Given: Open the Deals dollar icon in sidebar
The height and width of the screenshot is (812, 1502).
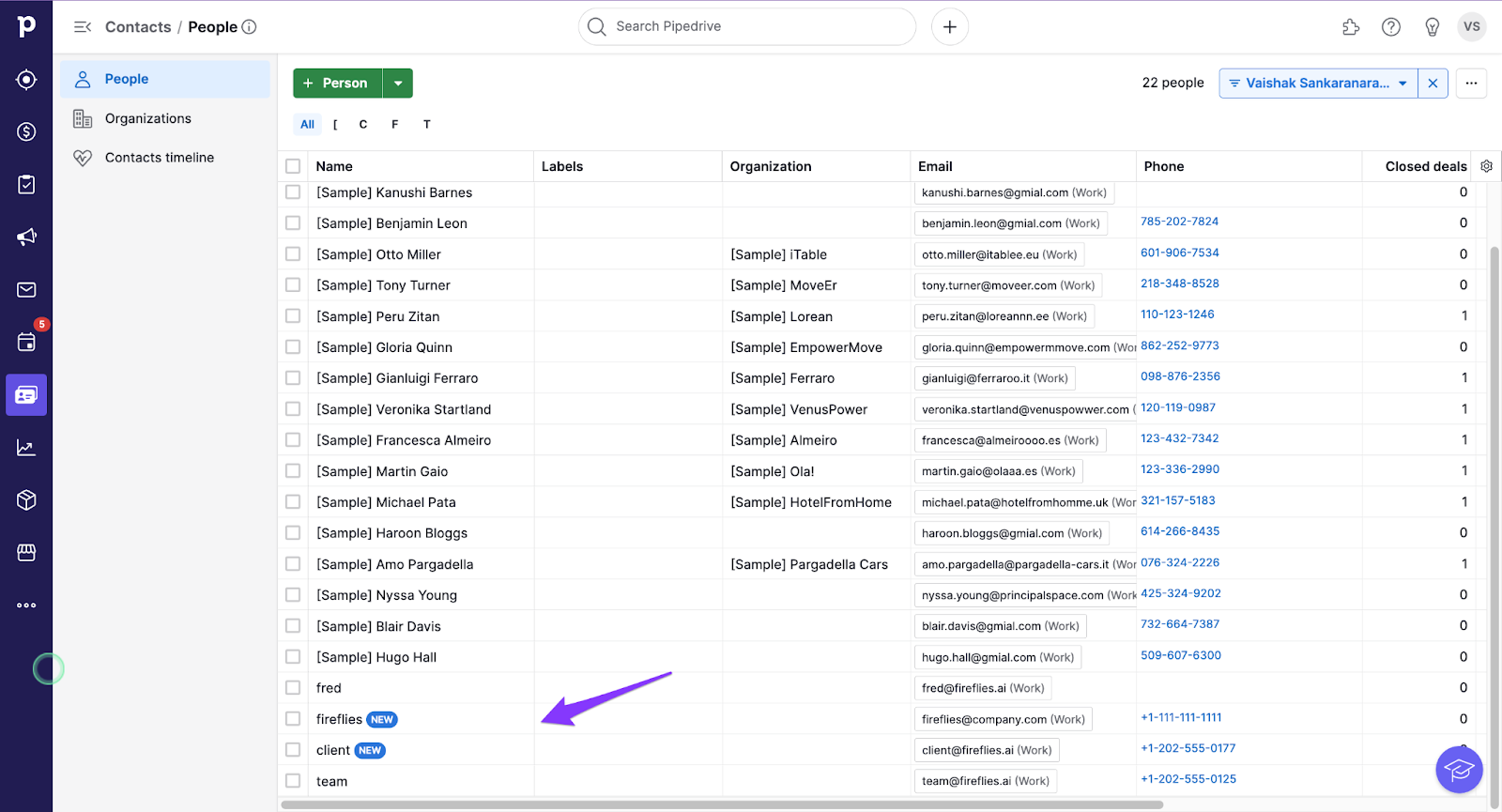Looking at the screenshot, I should click(x=26, y=132).
